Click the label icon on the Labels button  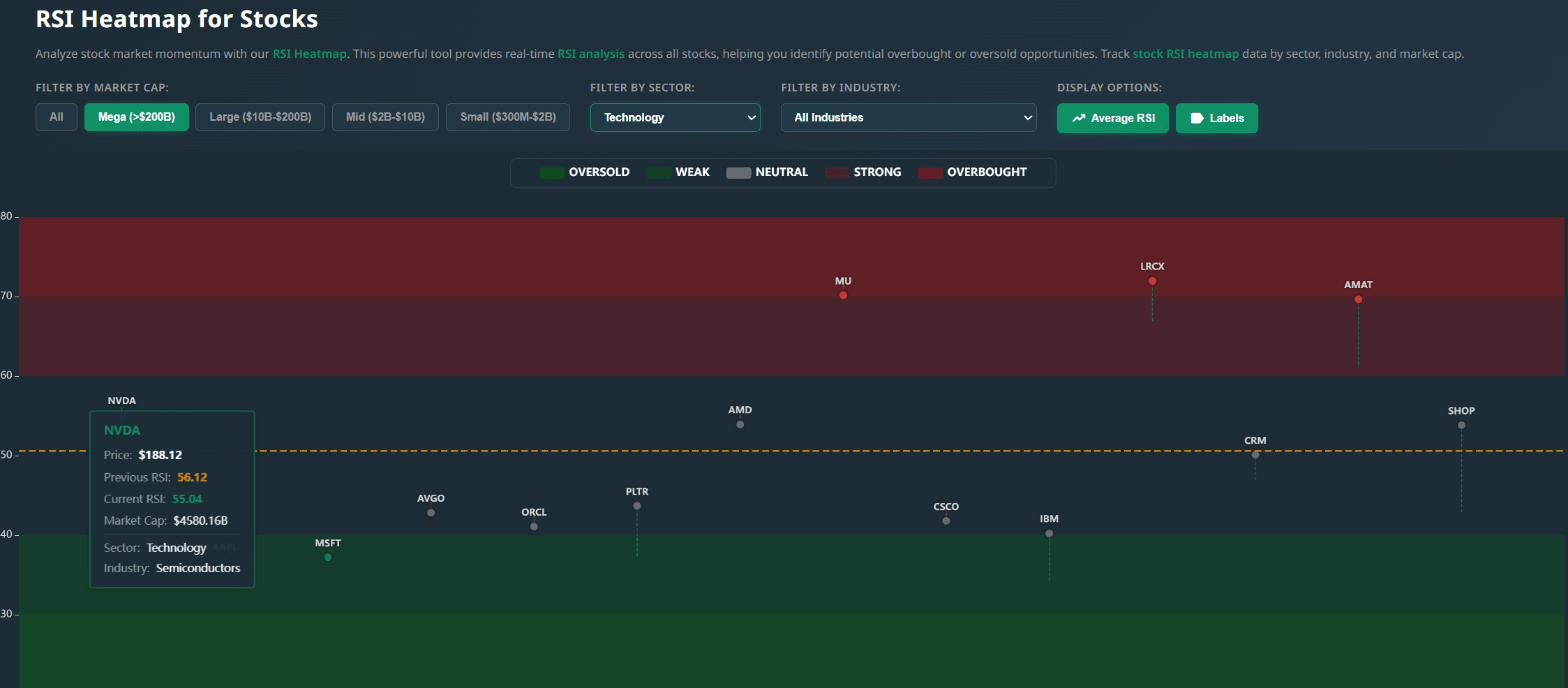pyautogui.click(x=1197, y=118)
